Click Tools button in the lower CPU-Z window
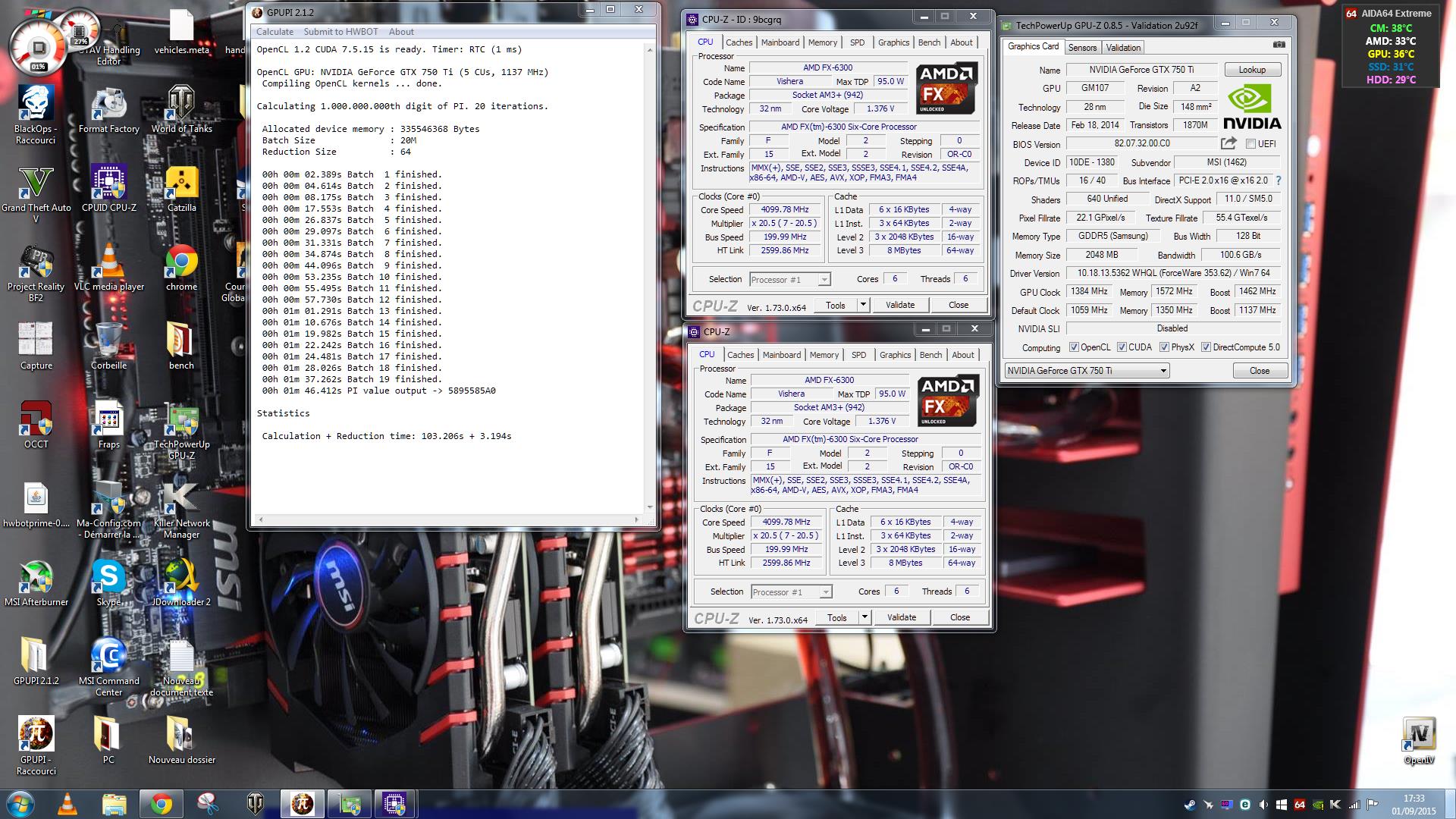Image resolution: width=1456 pixels, height=819 pixels. 837,617
